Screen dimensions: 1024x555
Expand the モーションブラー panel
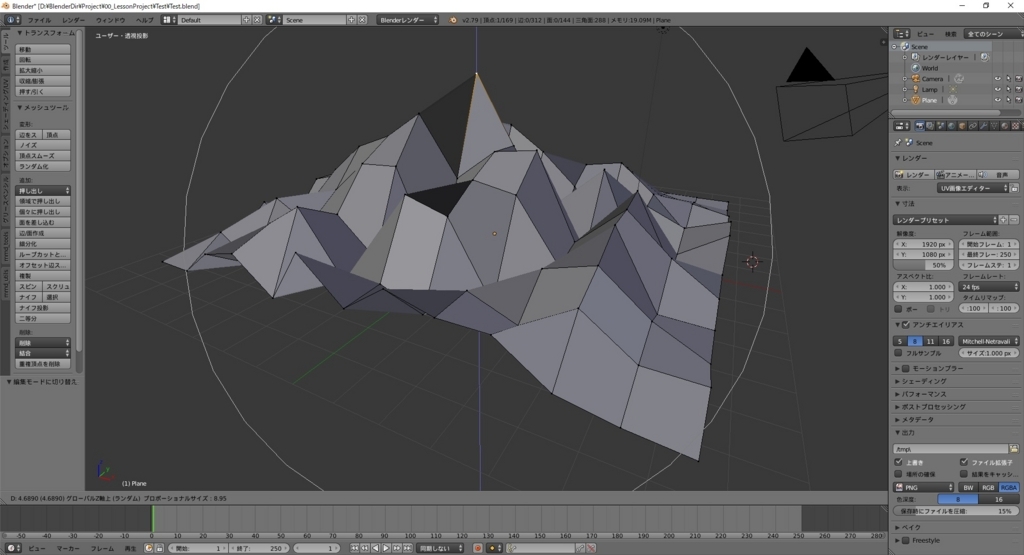pos(897,369)
